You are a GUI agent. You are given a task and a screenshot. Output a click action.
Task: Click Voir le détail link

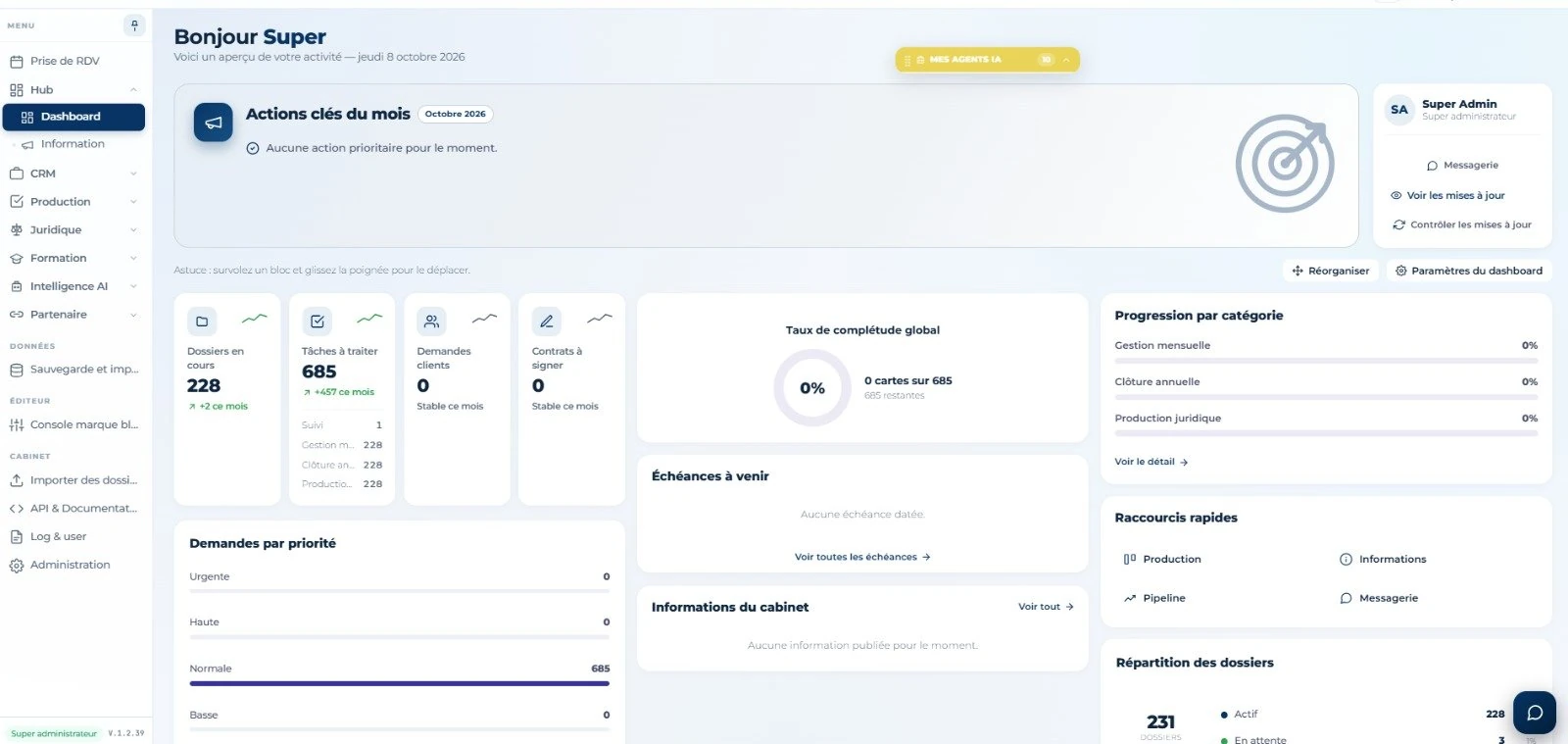pyautogui.click(x=1151, y=462)
